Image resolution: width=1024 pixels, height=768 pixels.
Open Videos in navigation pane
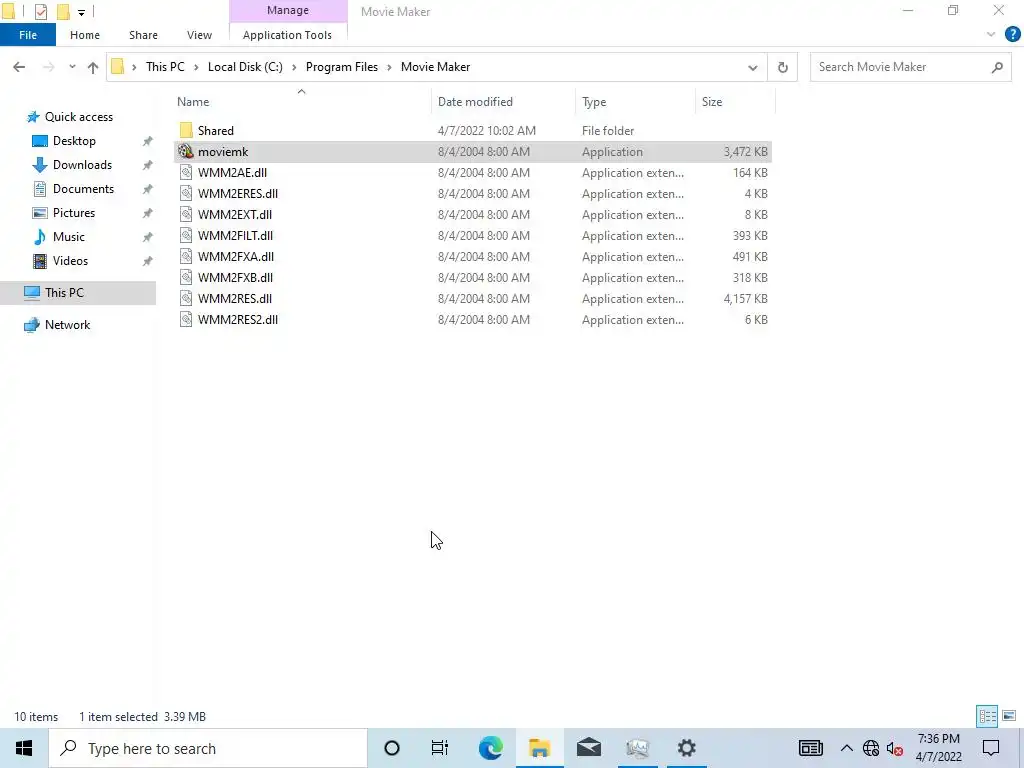(x=70, y=261)
